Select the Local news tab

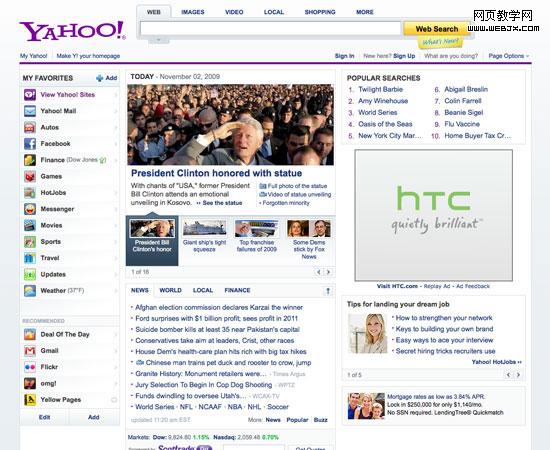click(x=203, y=290)
